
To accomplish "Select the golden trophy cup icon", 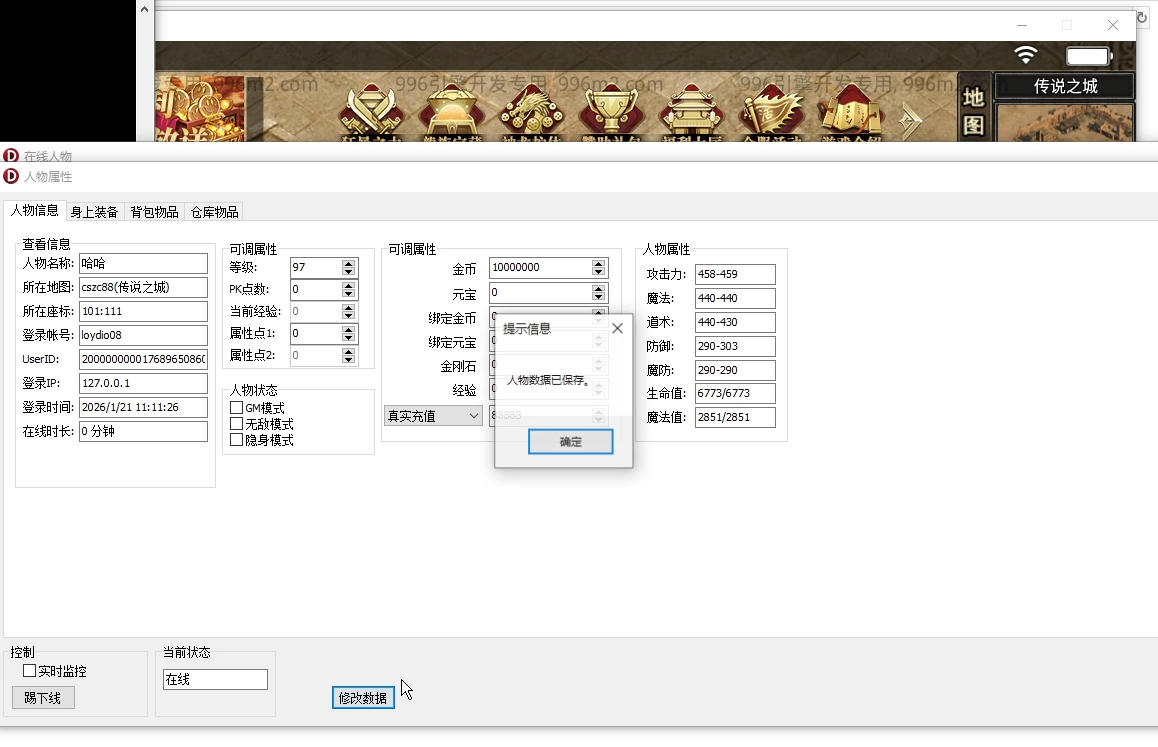I will click(611, 112).
